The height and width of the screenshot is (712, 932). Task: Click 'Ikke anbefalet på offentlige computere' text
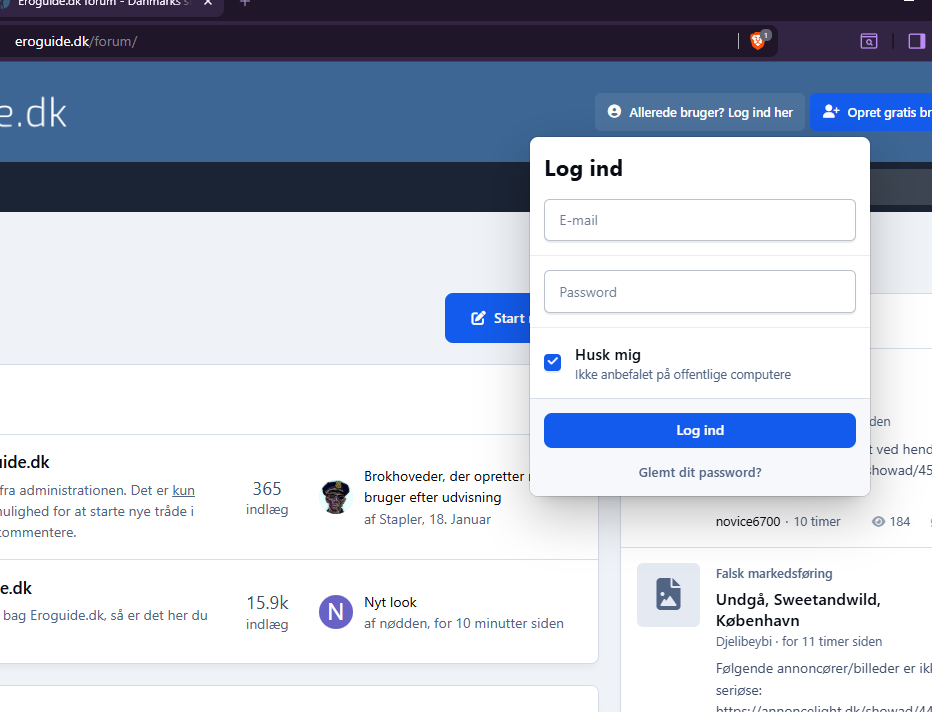(682, 374)
